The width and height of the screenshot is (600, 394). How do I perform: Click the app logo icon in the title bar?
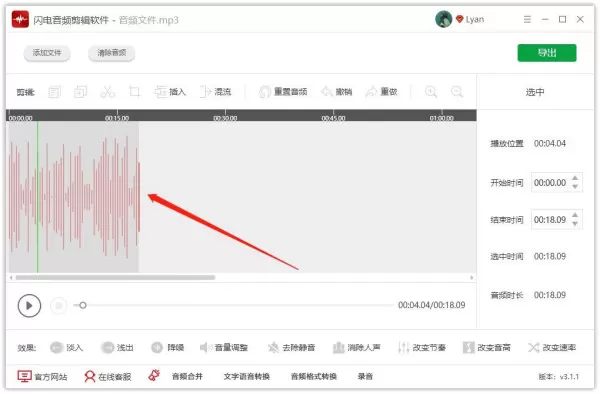[20, 19]
